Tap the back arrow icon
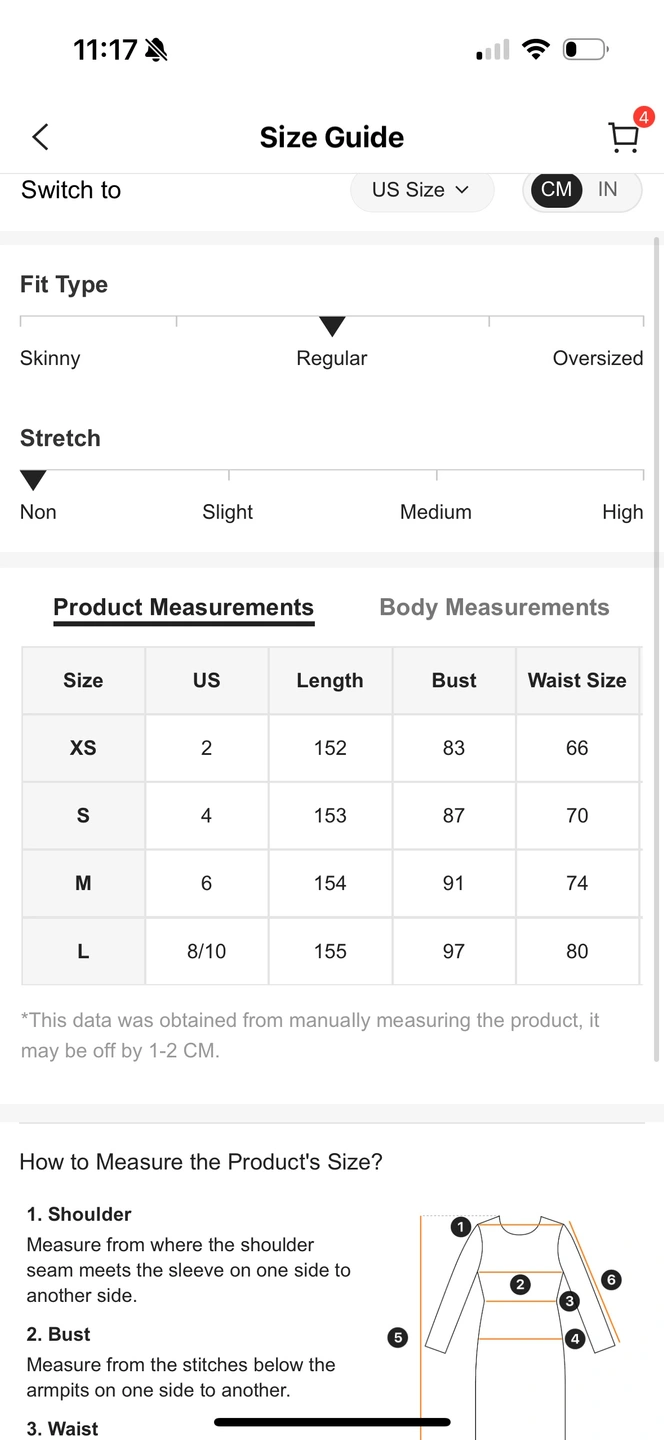Image resolution: width=664 pixels, height=1440 pixels. [x=40, y=137]
